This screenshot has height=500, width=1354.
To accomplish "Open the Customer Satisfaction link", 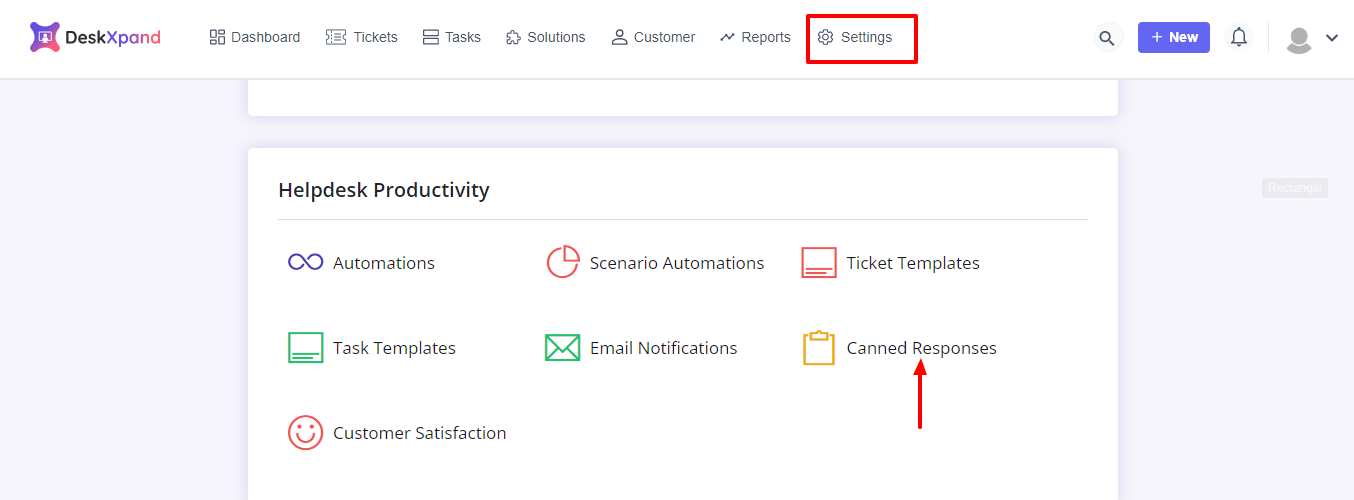I will tap(419, 433).
